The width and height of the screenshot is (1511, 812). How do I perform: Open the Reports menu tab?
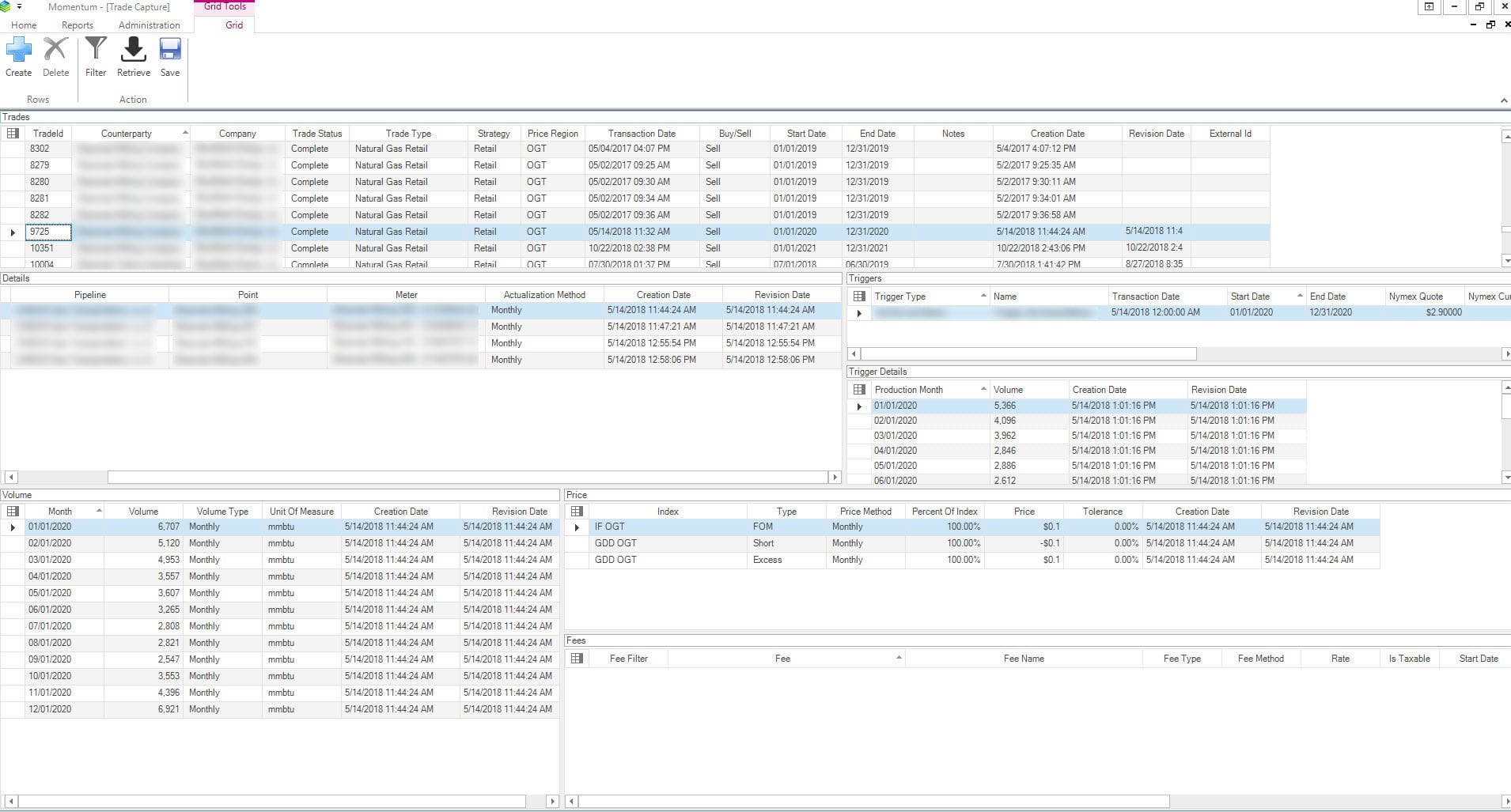pyautogui.click(x=78, y=25)
